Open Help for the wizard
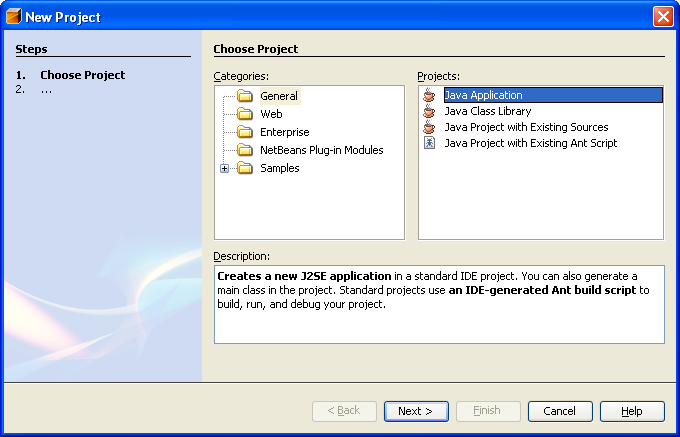 point(632,411)
